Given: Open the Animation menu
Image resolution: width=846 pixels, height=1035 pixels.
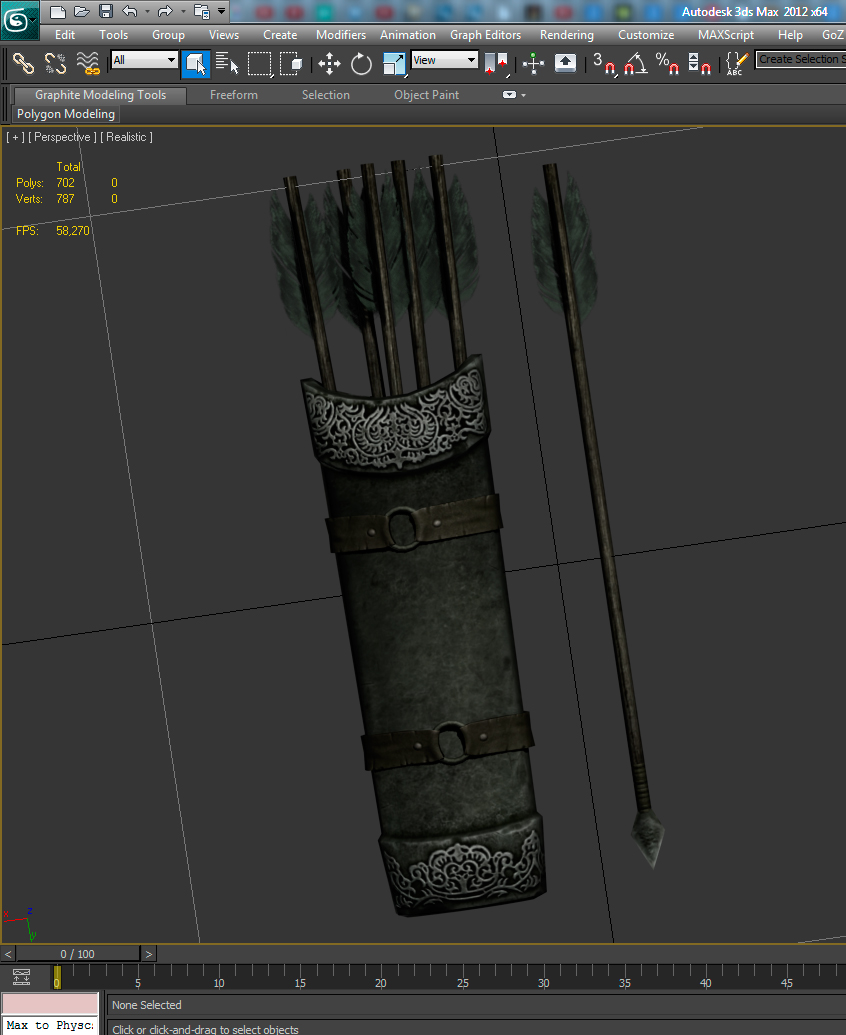Looking at the screenshot, I should tap(408, 35).
